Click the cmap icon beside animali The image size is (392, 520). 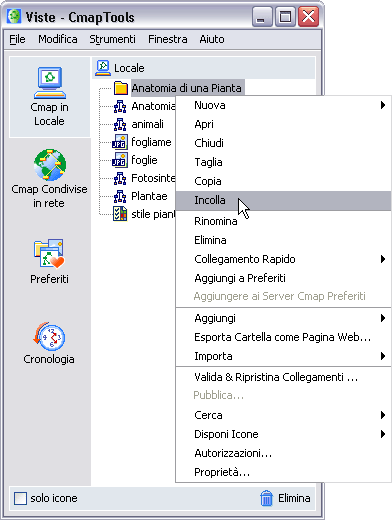(120, 124)
